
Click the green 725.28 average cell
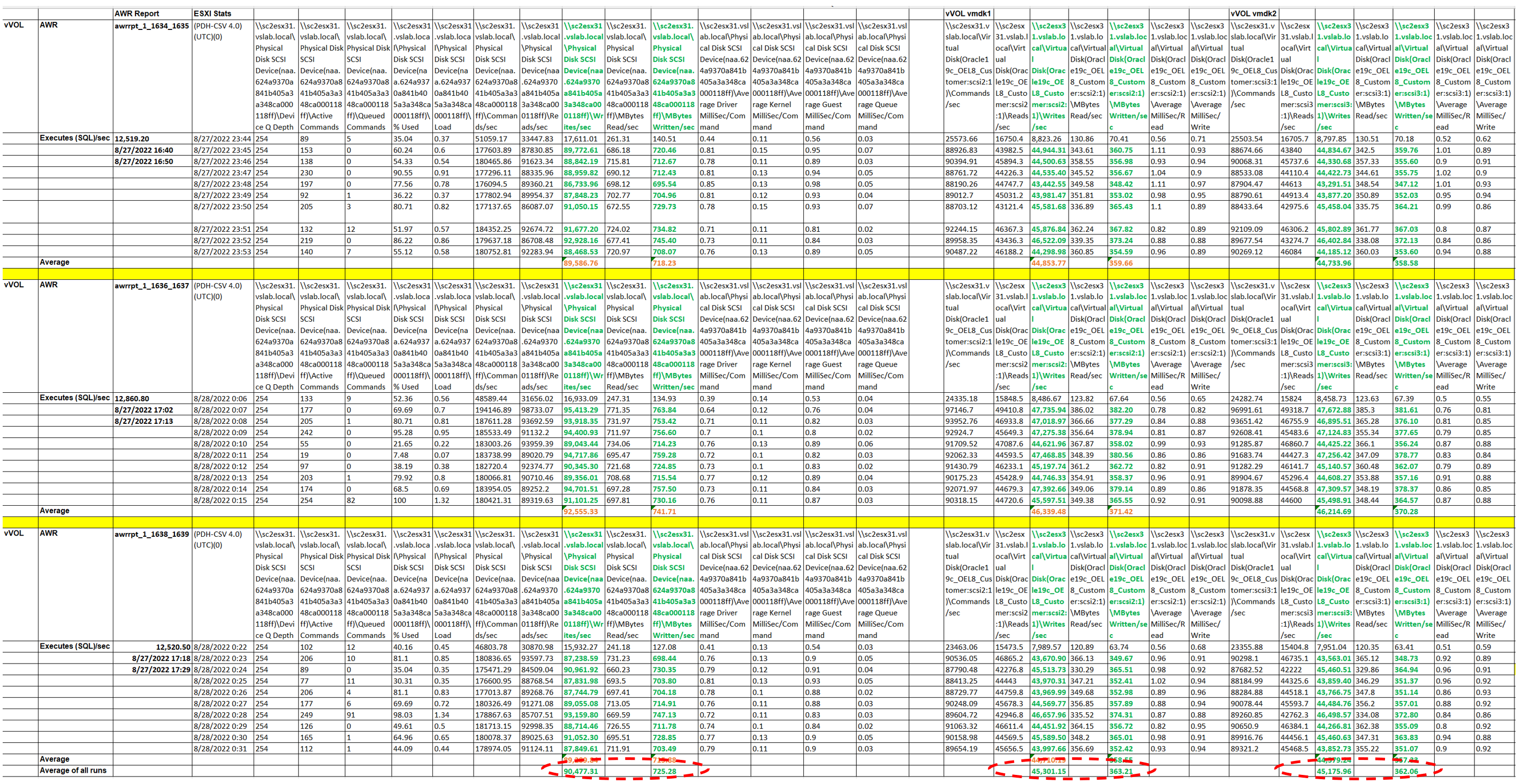coord(664,771)
